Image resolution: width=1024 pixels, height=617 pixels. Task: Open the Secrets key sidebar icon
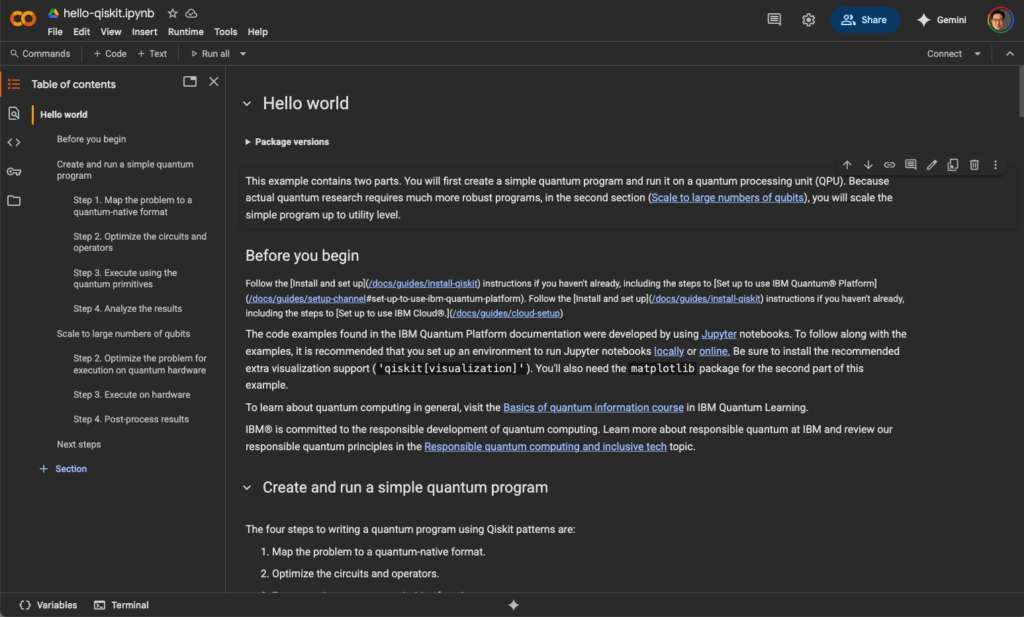point(14,172)
